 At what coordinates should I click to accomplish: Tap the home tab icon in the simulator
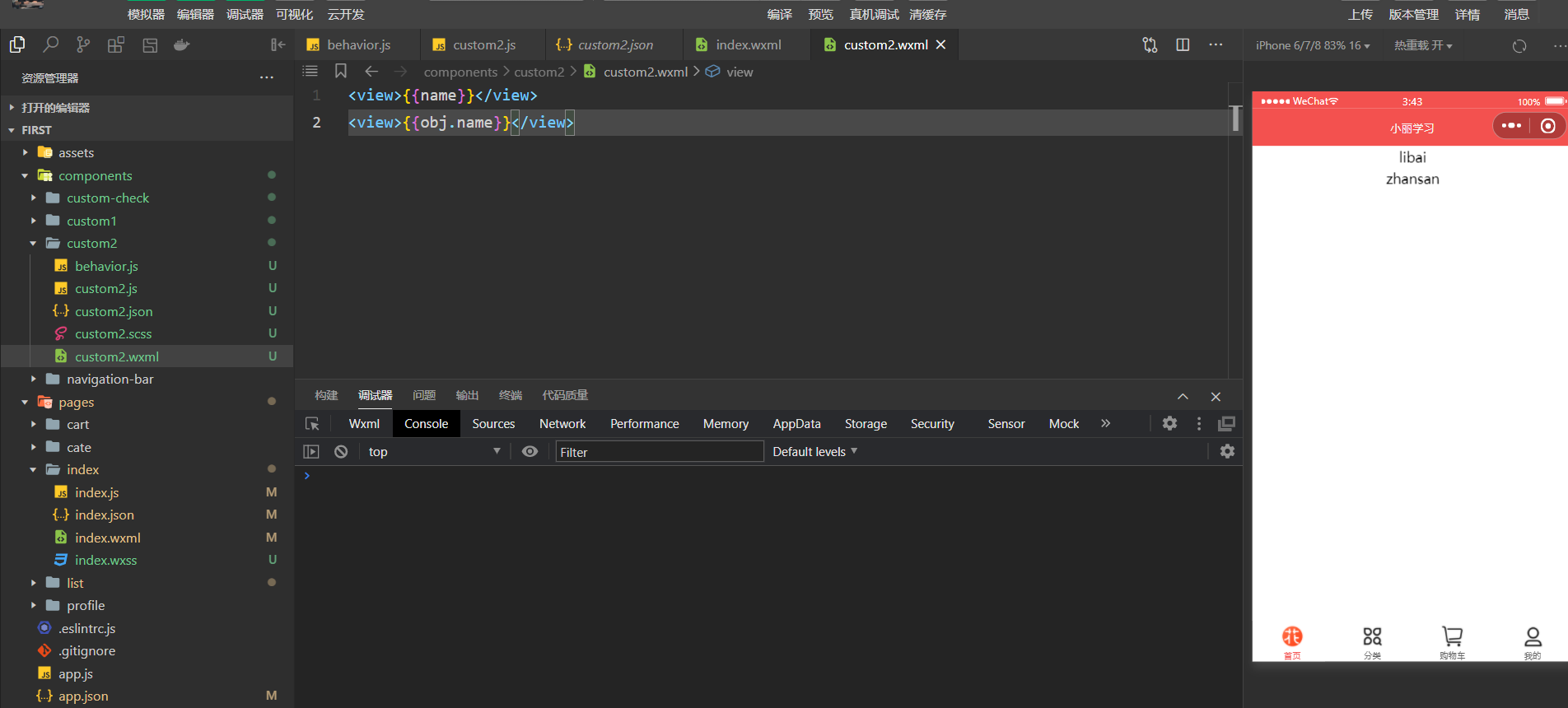tap(1292, 642)
